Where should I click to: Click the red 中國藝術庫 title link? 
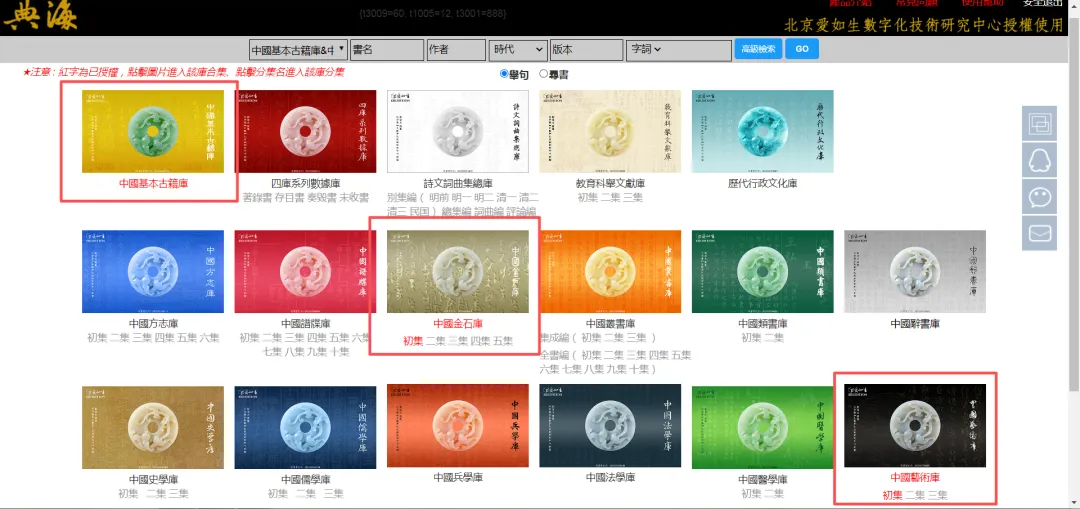pyautogui.click(x=915, y=477)
